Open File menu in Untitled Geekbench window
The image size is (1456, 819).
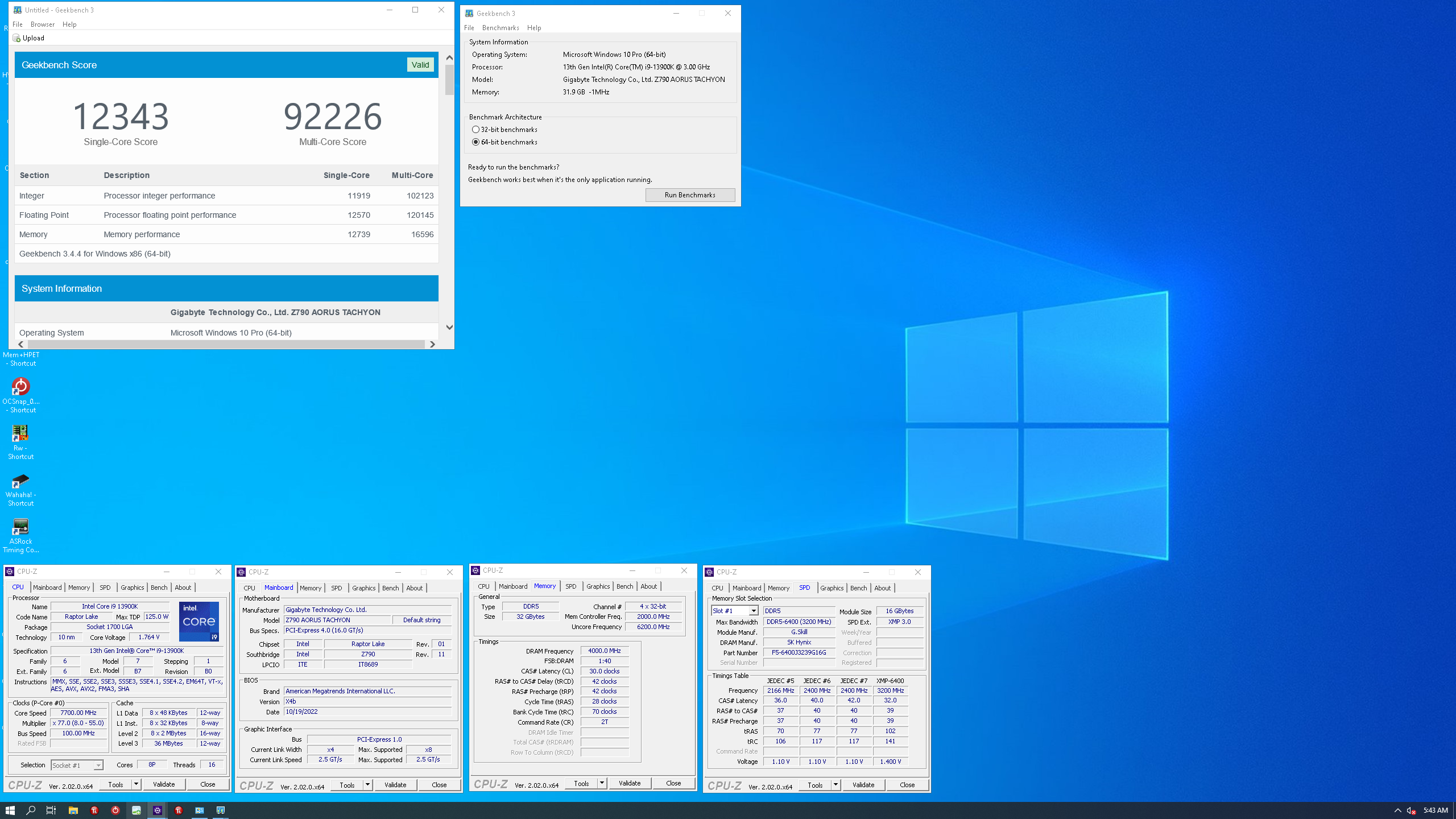tap(18, 24)
